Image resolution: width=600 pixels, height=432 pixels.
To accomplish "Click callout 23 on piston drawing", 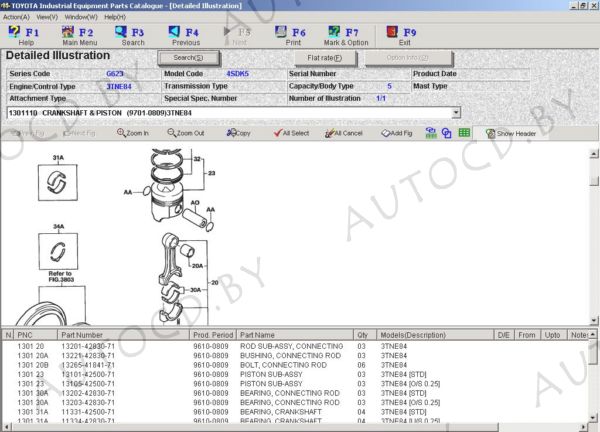I will pyautogui.click(x=212, y=173).
